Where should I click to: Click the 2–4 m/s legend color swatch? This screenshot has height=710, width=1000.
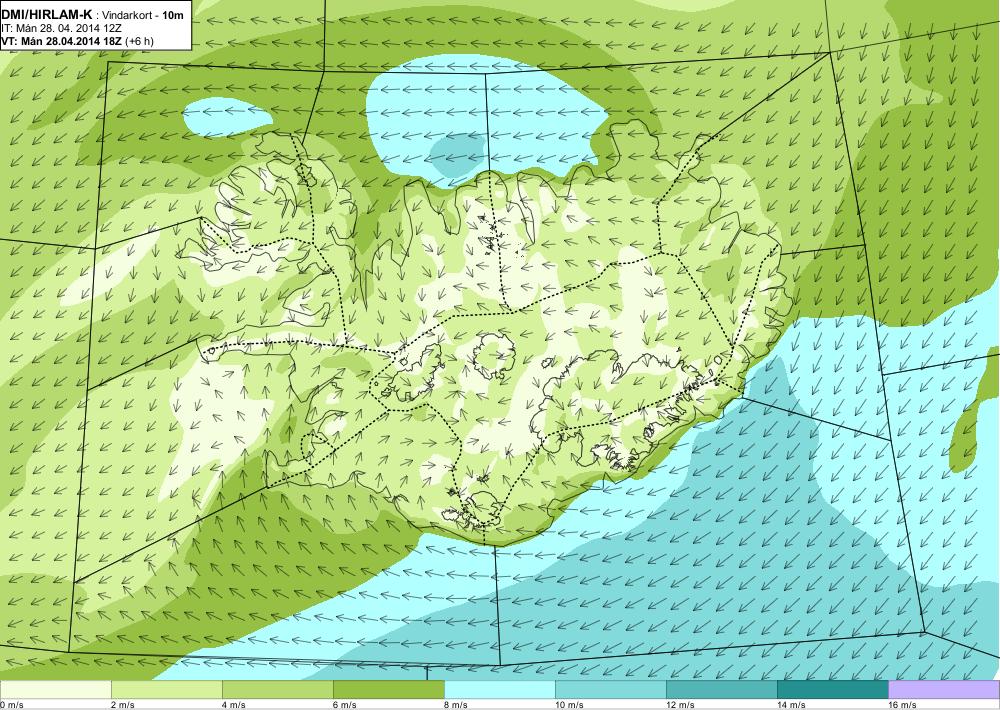tap(166, 690)
